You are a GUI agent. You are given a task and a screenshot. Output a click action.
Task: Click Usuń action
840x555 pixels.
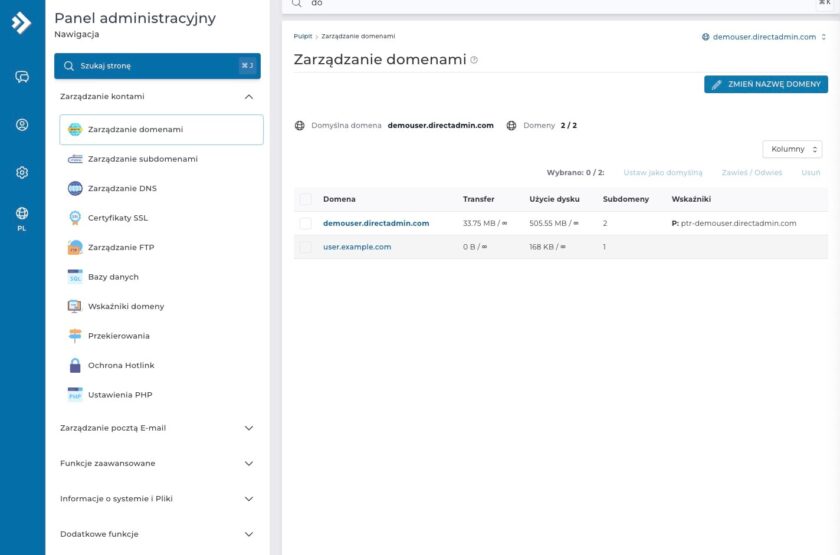coord(811,172)
